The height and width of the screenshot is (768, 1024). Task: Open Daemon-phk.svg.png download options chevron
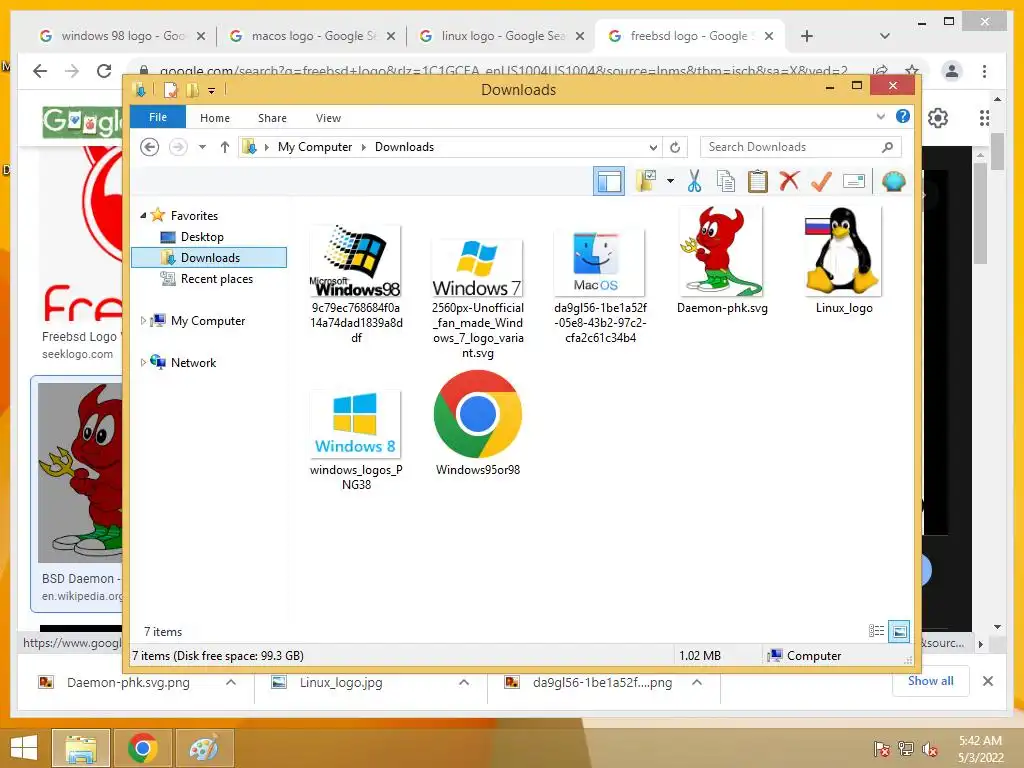[231, 682]
